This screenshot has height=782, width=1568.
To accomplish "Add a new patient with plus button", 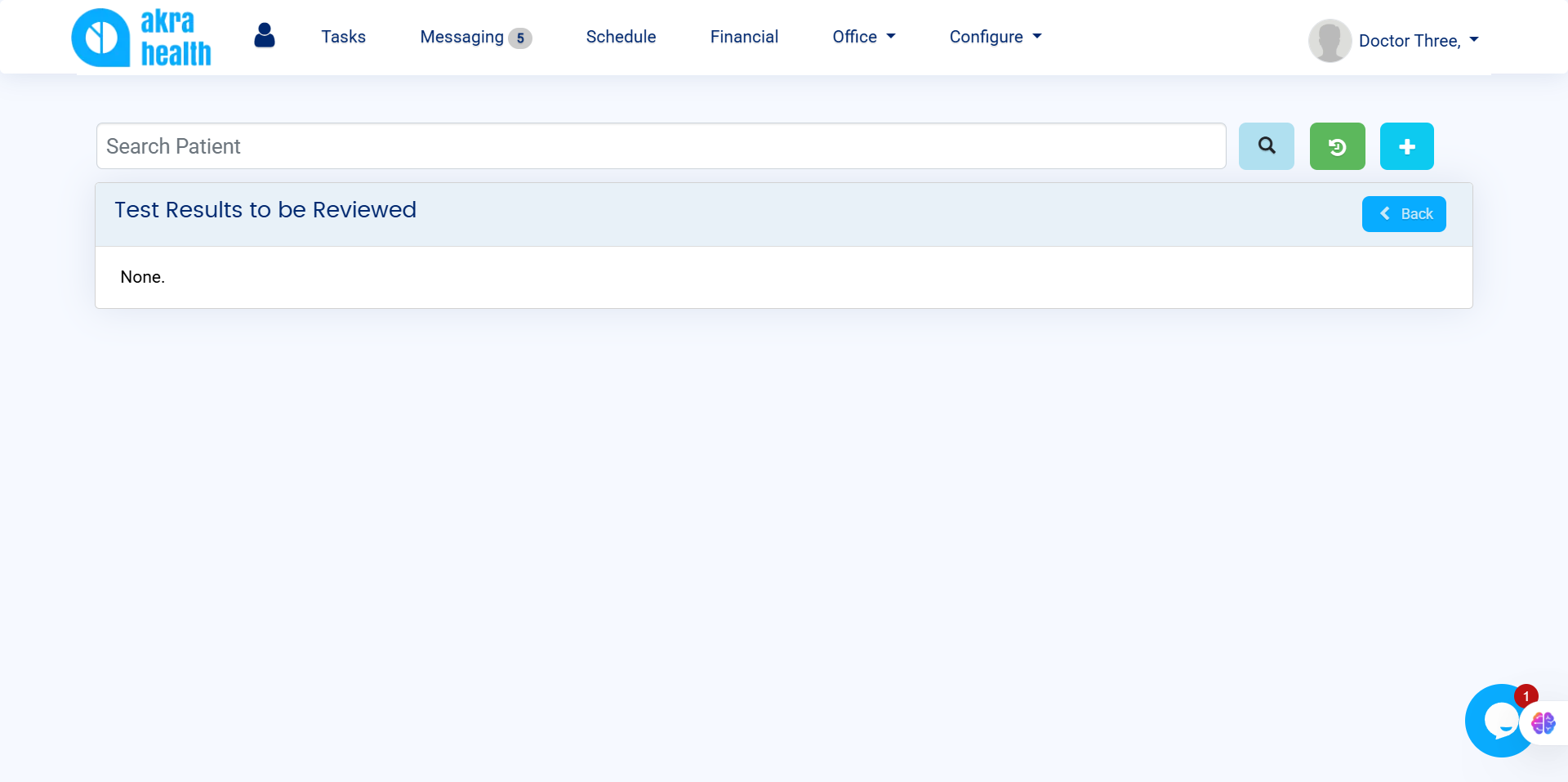I will pyautogui.click(x=1406, y=146).
